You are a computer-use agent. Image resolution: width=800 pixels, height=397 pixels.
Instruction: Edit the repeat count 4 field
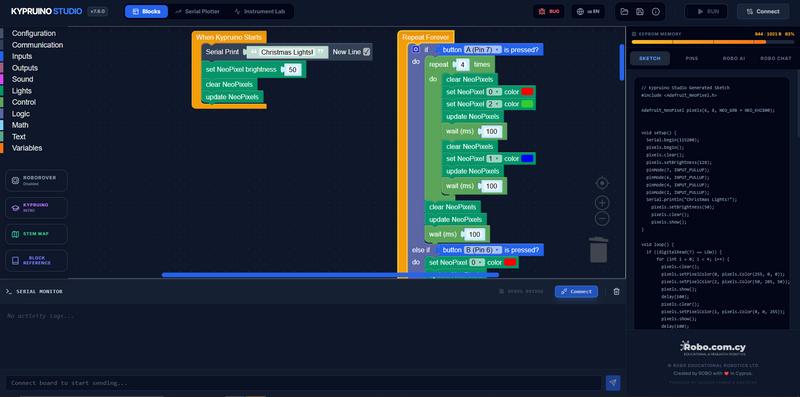462,65
